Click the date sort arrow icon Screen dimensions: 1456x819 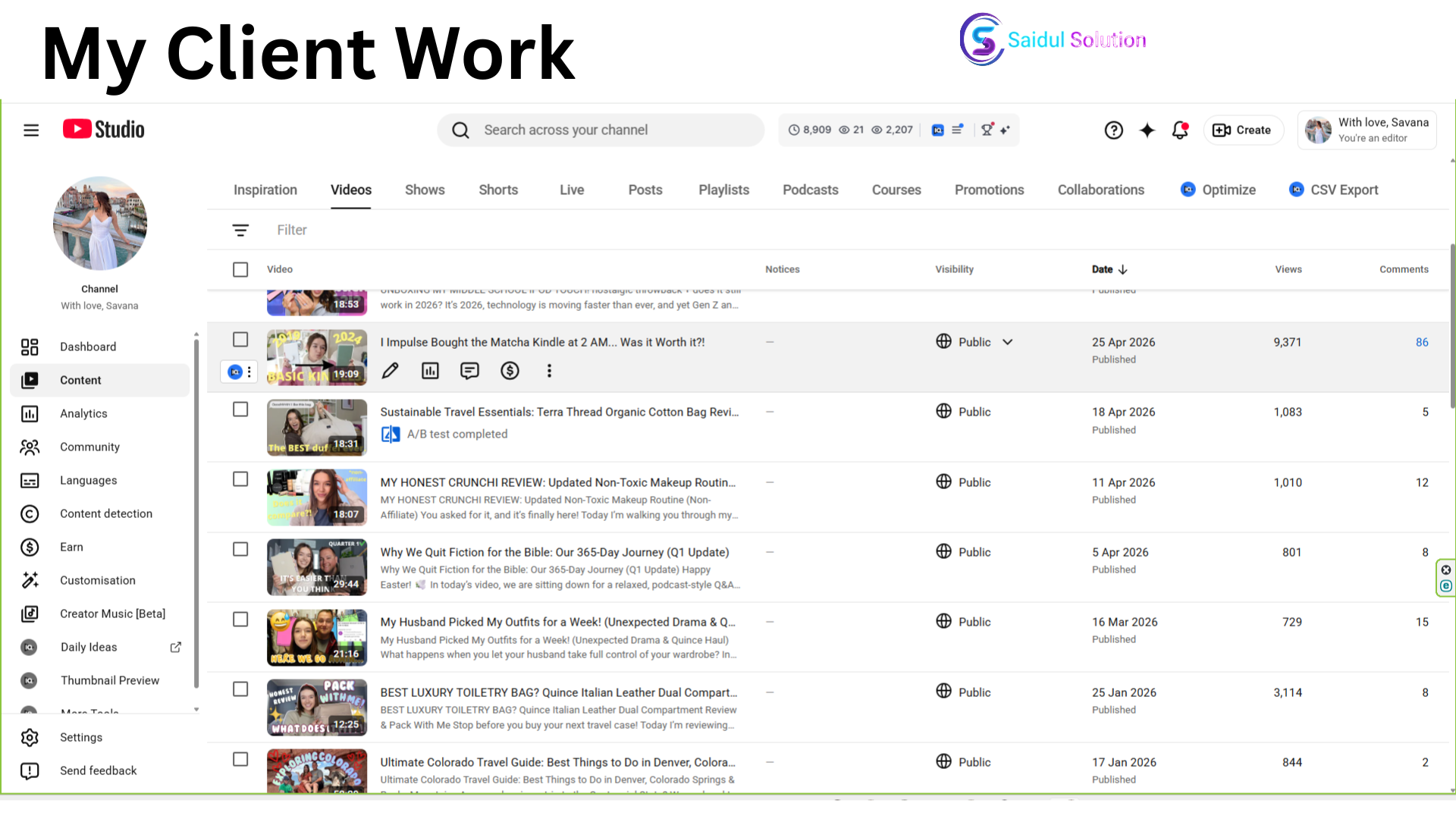click(x=1123, y=269)
